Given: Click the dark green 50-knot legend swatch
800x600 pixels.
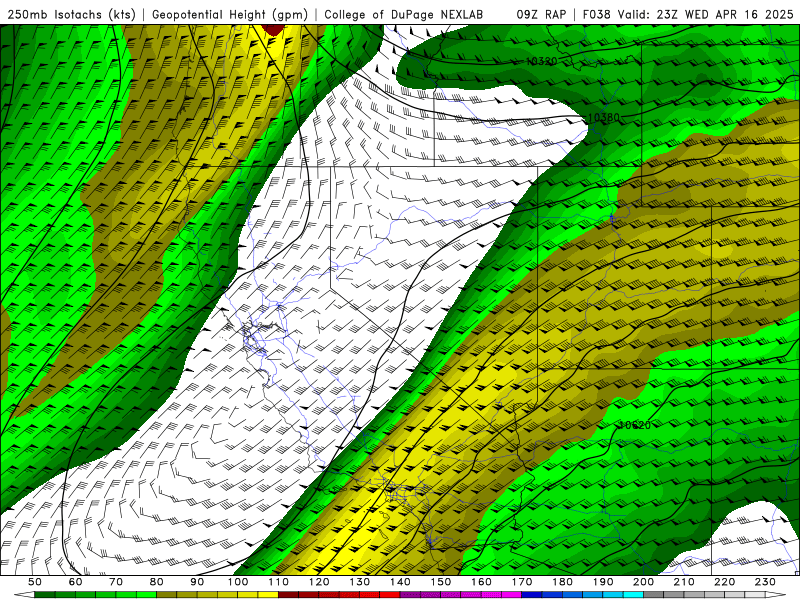Looking at the screenshot, I should pos(45,595).
